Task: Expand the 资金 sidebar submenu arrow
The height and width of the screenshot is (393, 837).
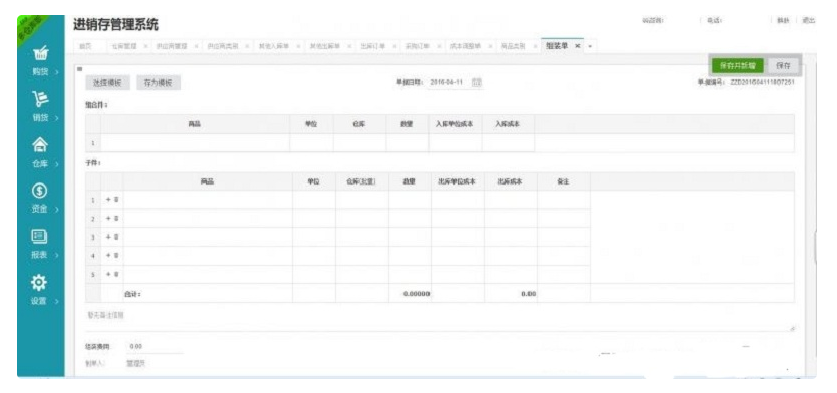Action: click(57, 209)
